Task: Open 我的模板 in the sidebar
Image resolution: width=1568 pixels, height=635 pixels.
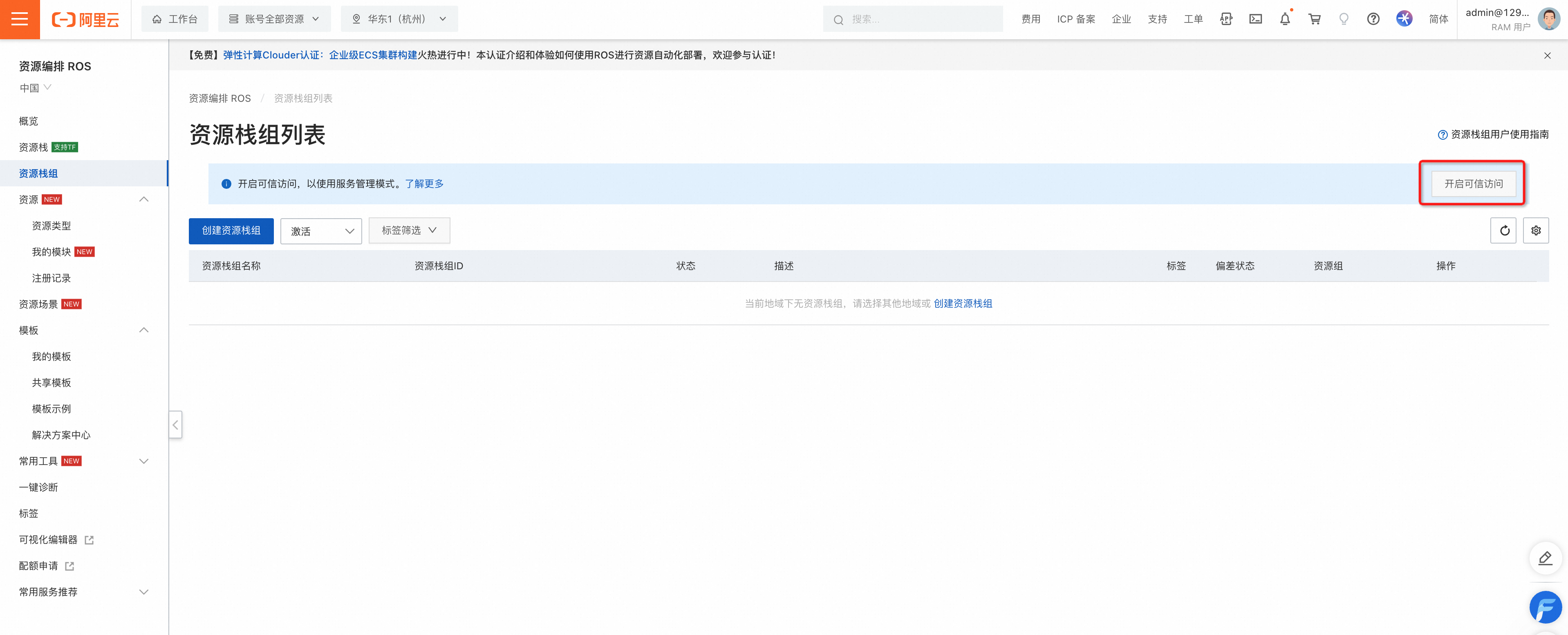Action: [51, 356]
